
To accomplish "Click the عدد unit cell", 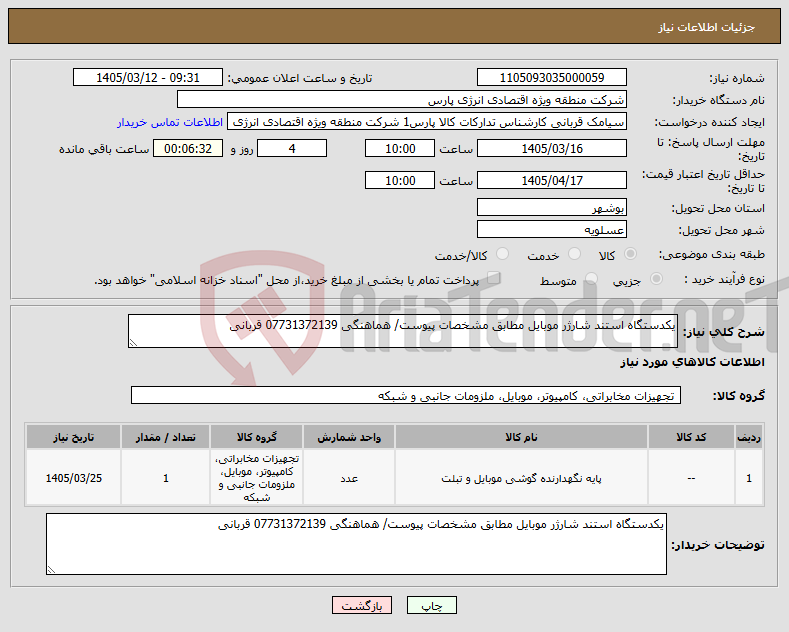I will click(x=349, y=478).
